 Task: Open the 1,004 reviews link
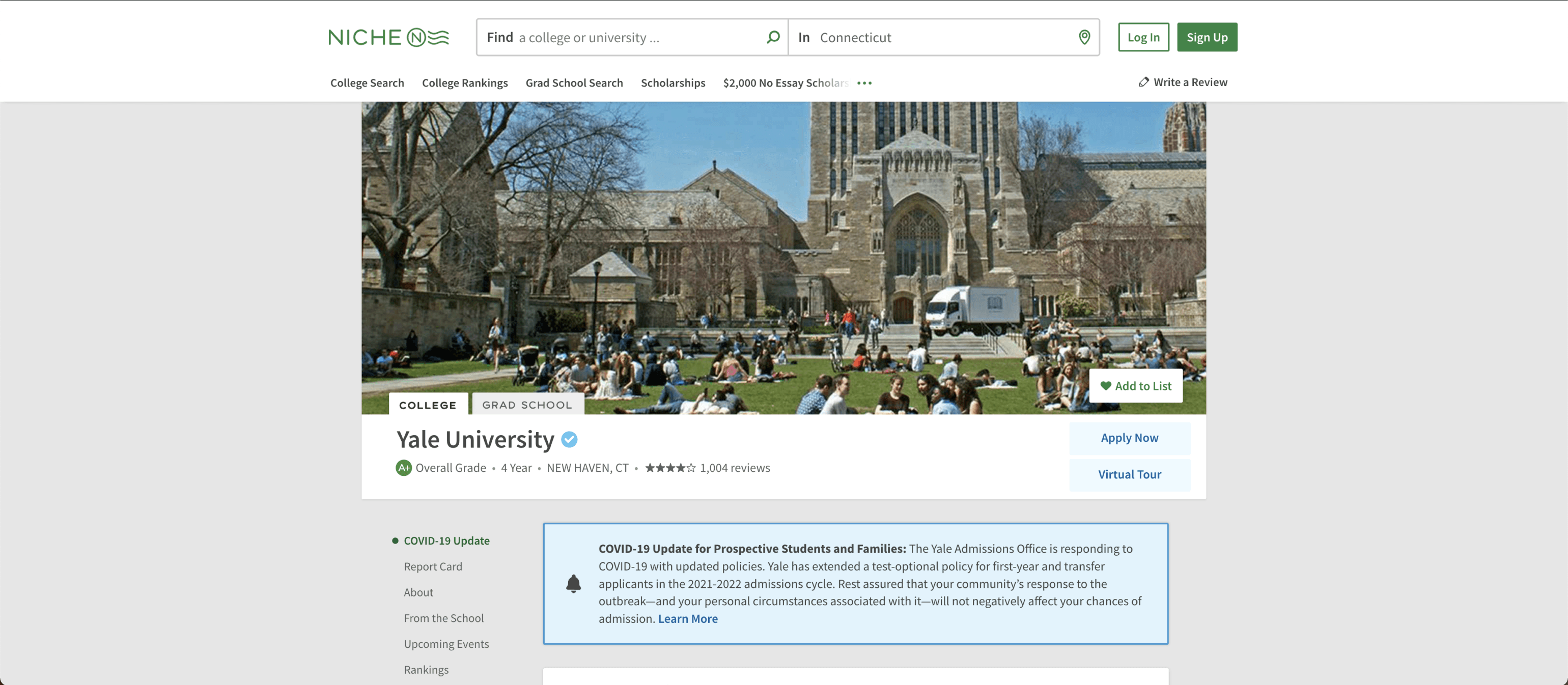coord(735,468)
